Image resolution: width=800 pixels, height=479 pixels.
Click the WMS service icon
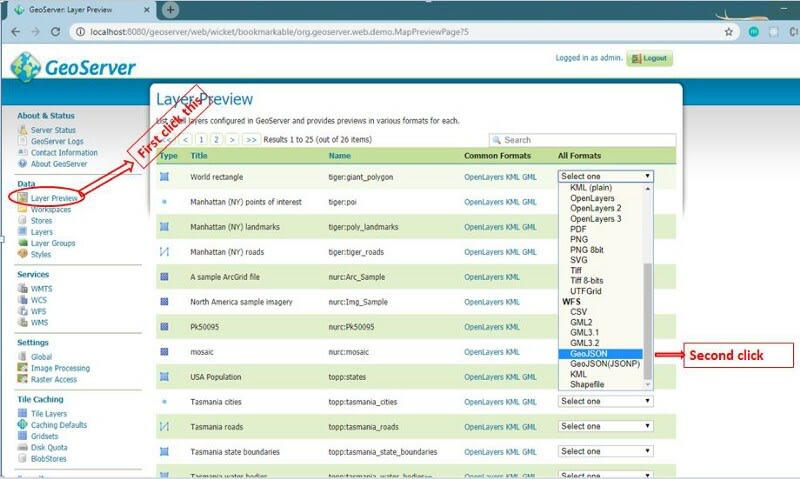coord(22,322)
